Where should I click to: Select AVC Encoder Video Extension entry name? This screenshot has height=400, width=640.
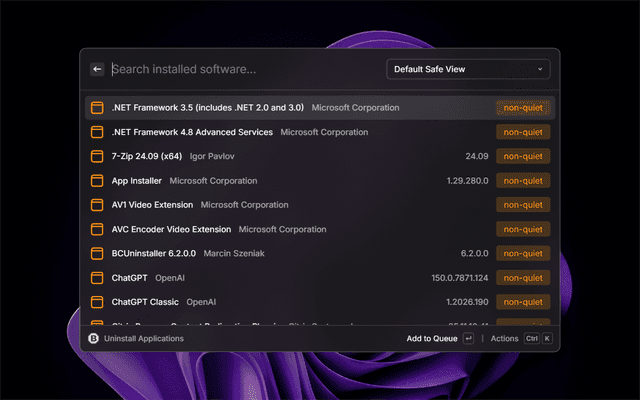click(171, 229)
